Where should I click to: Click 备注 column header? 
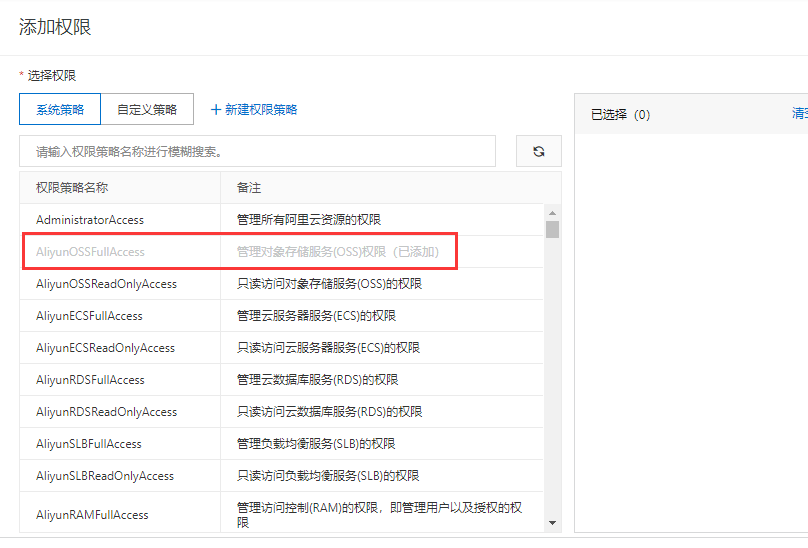point(249,188)
